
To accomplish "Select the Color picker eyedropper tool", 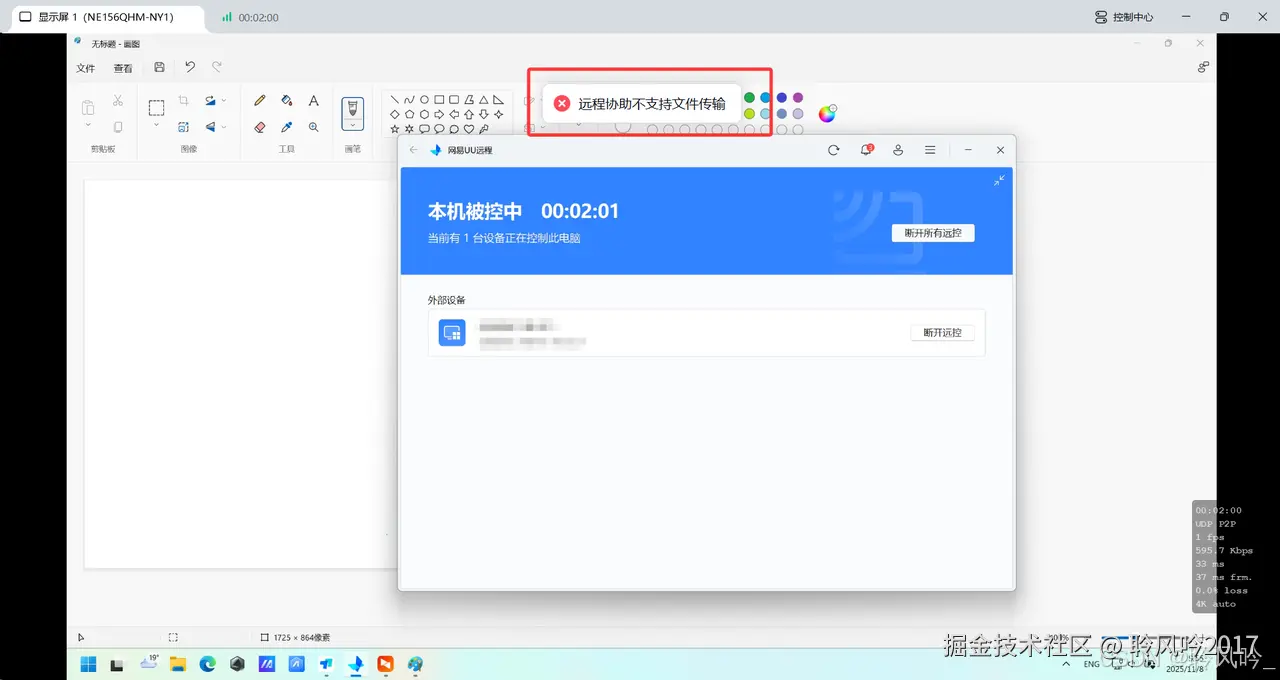I will [286, 126].
